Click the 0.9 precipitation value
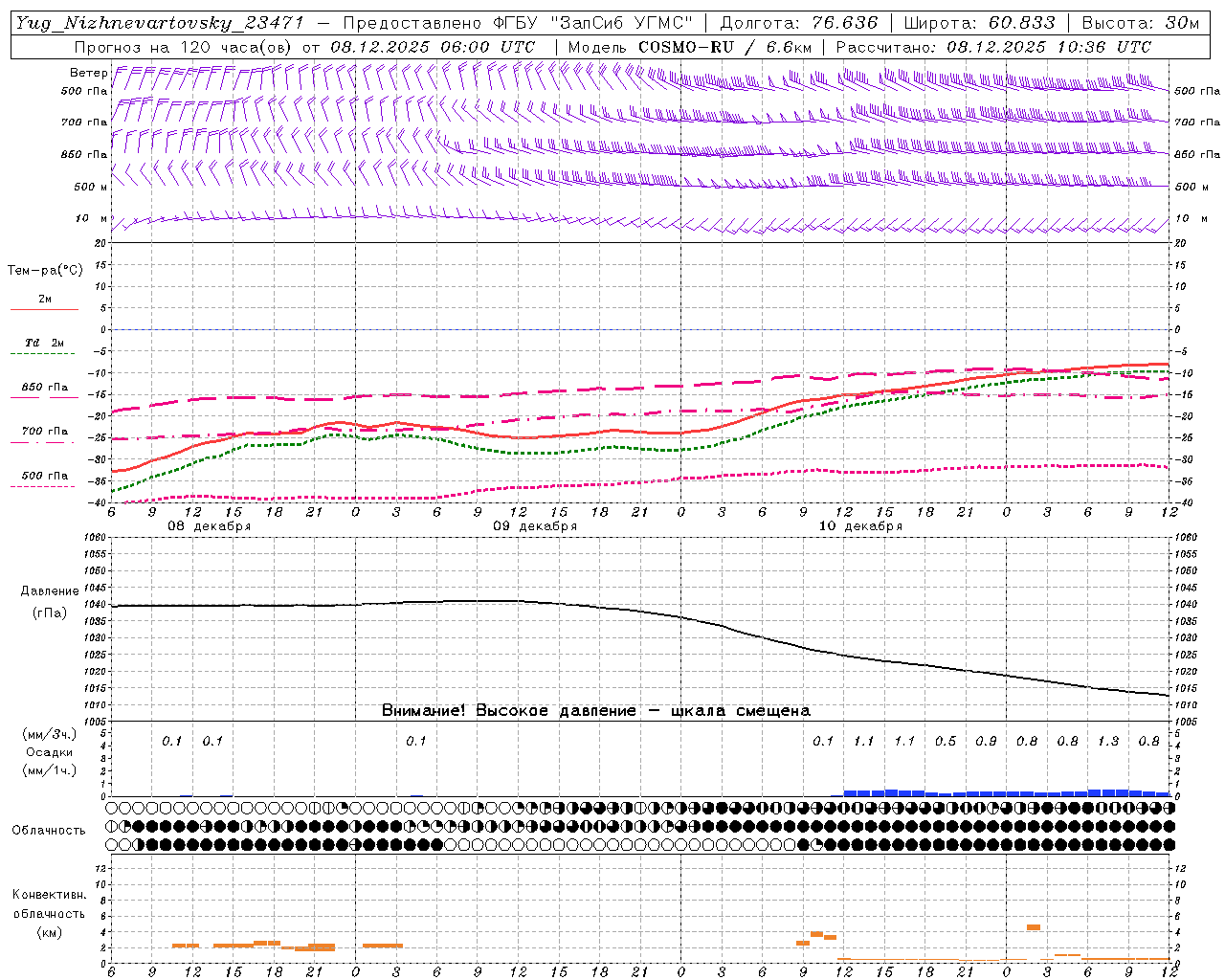 tap(986, 742)
